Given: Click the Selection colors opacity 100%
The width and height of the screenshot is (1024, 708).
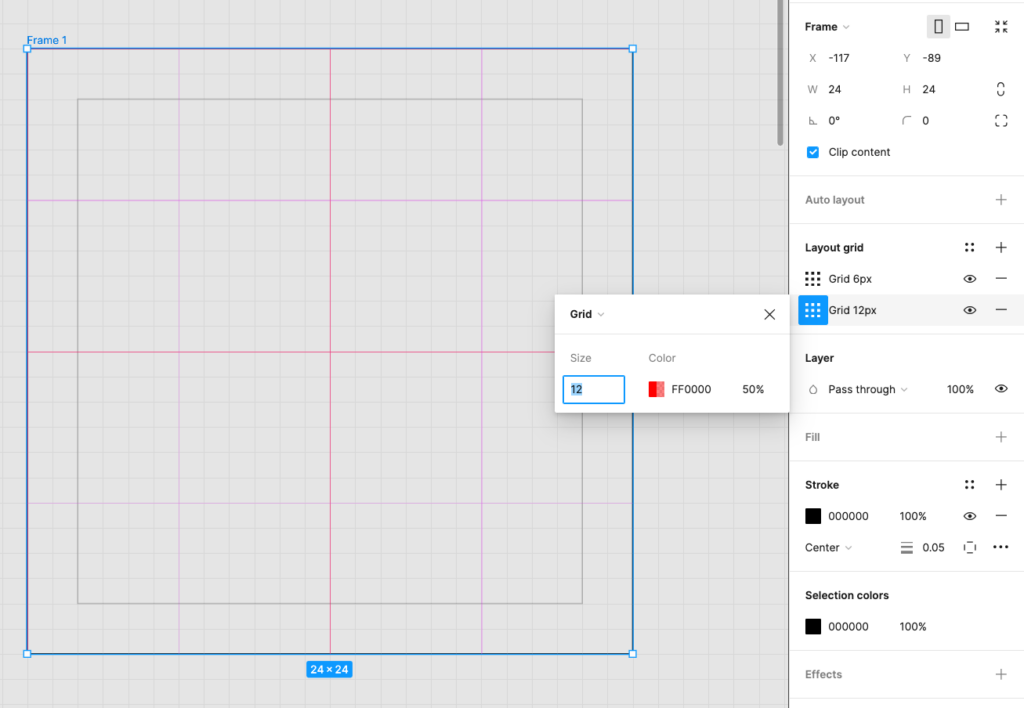Looking at the screenshot, I should pyautogui.click(x=913, y=626).
